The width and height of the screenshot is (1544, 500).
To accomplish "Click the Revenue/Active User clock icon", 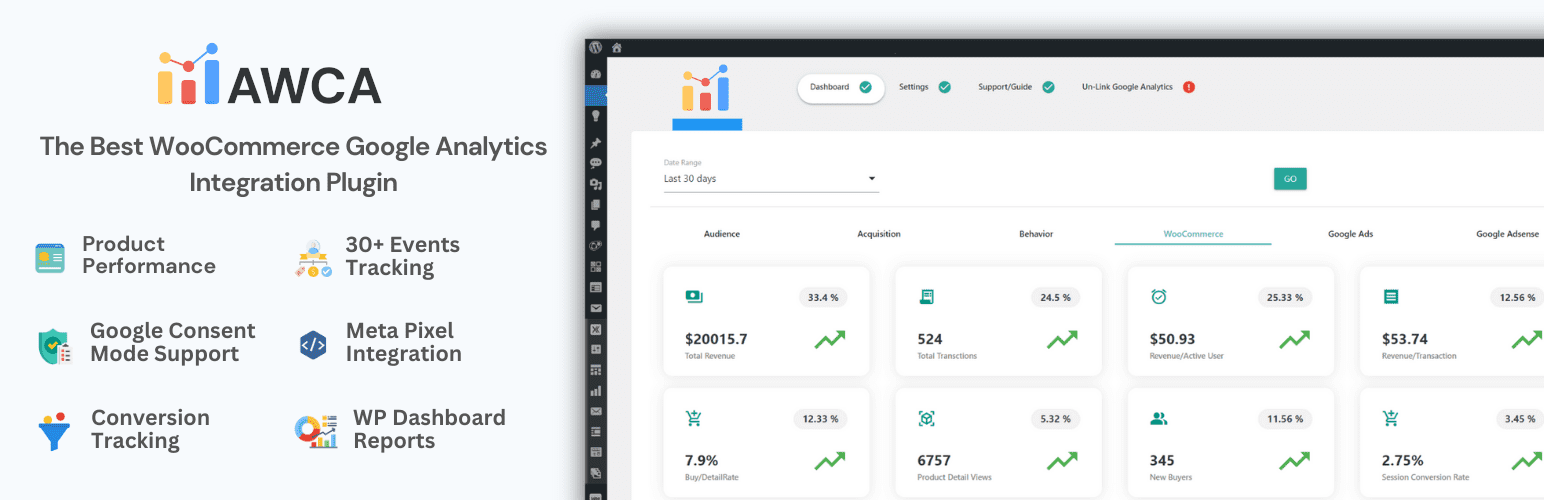I will [1159, 296].
